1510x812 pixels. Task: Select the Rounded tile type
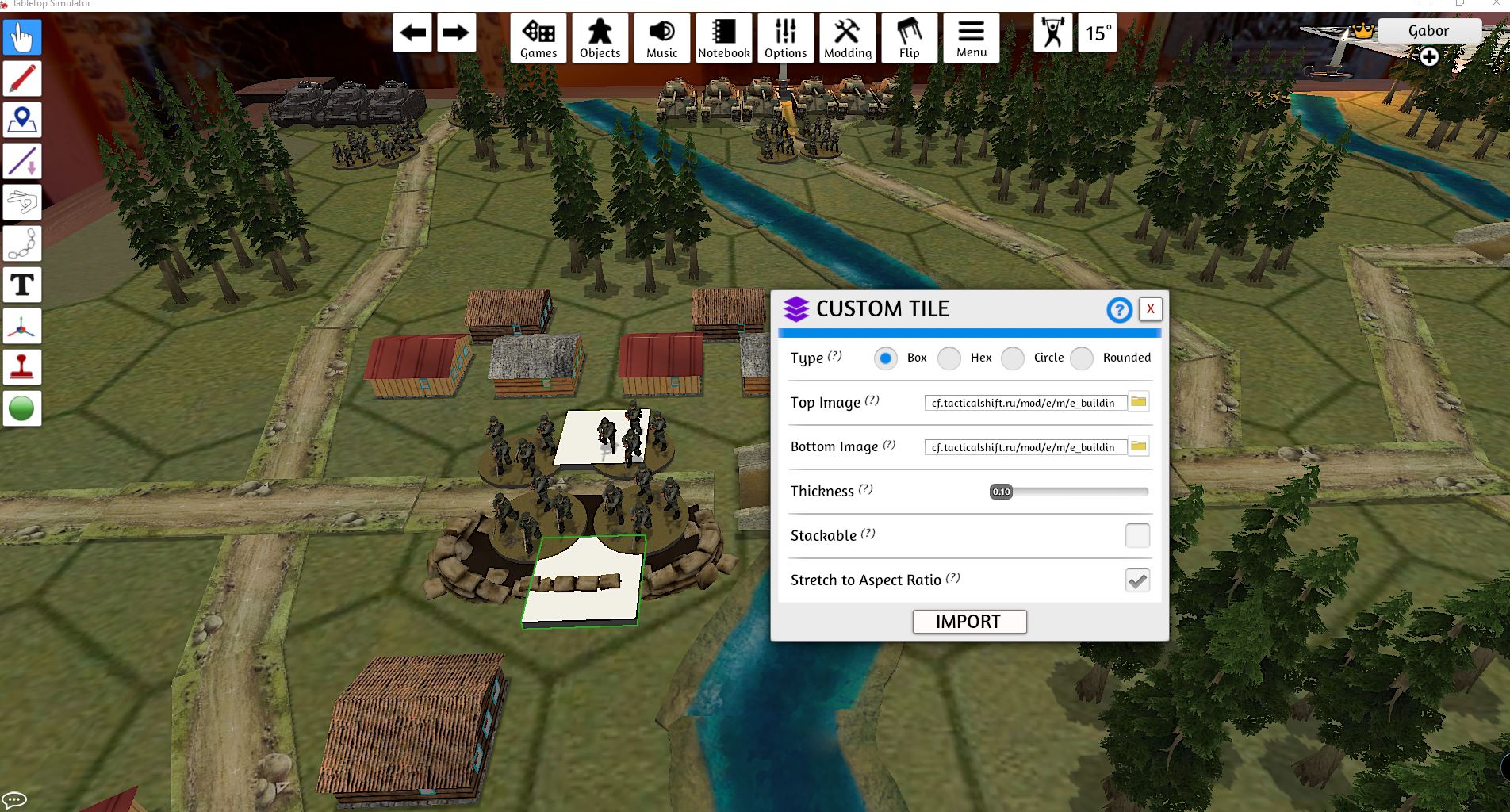click(x=1082, y=358)
